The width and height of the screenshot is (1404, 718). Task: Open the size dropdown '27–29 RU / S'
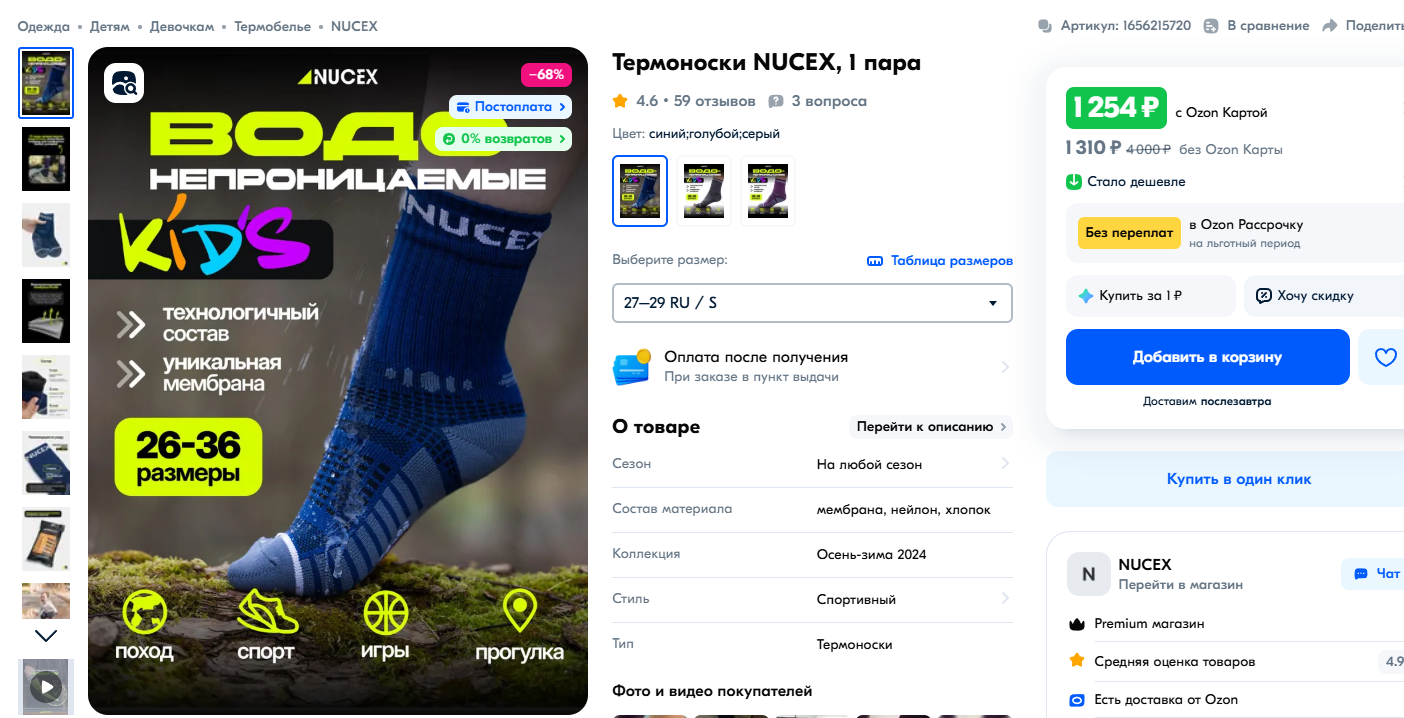(812, 303)
